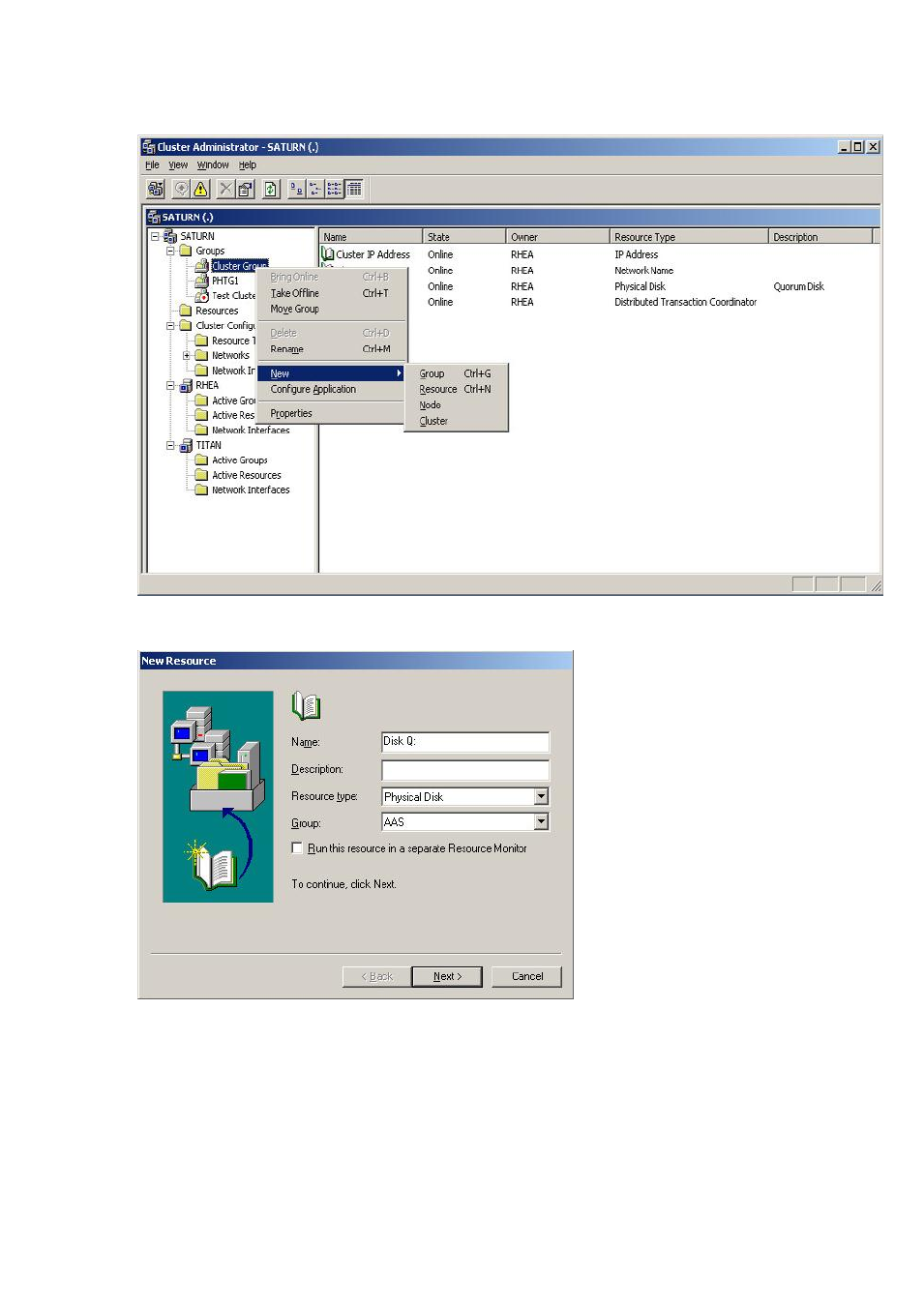Collapse the SATURN root tree node

pos(155,236)
